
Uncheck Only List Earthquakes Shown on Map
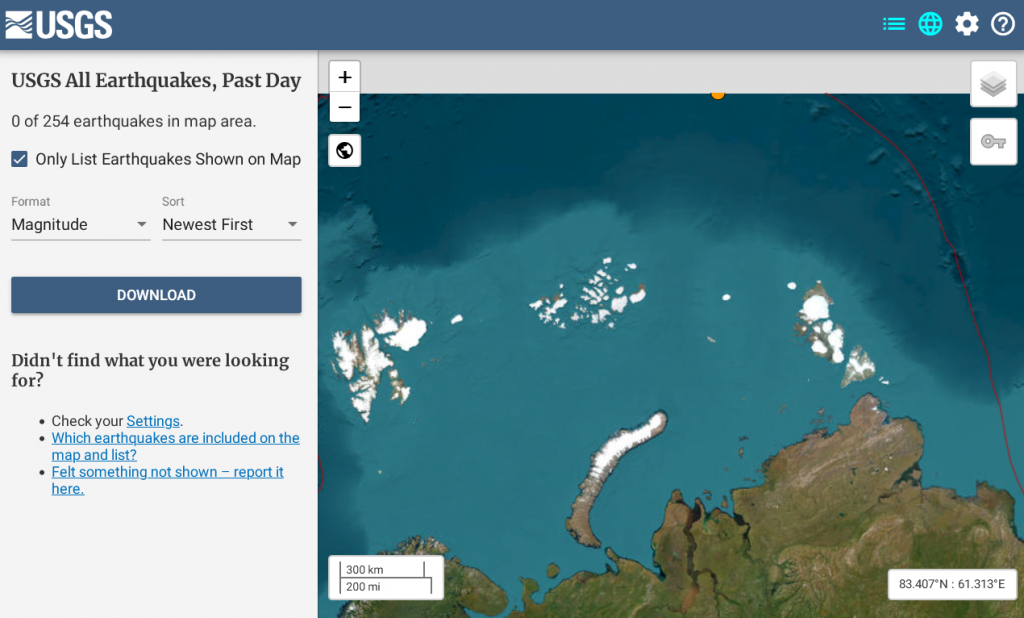[20, 159]
